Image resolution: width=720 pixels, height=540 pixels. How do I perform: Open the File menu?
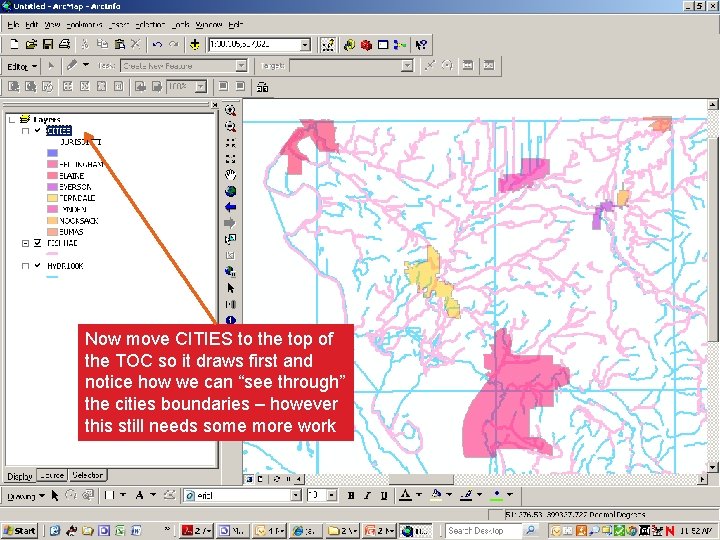tap(14, 24)
